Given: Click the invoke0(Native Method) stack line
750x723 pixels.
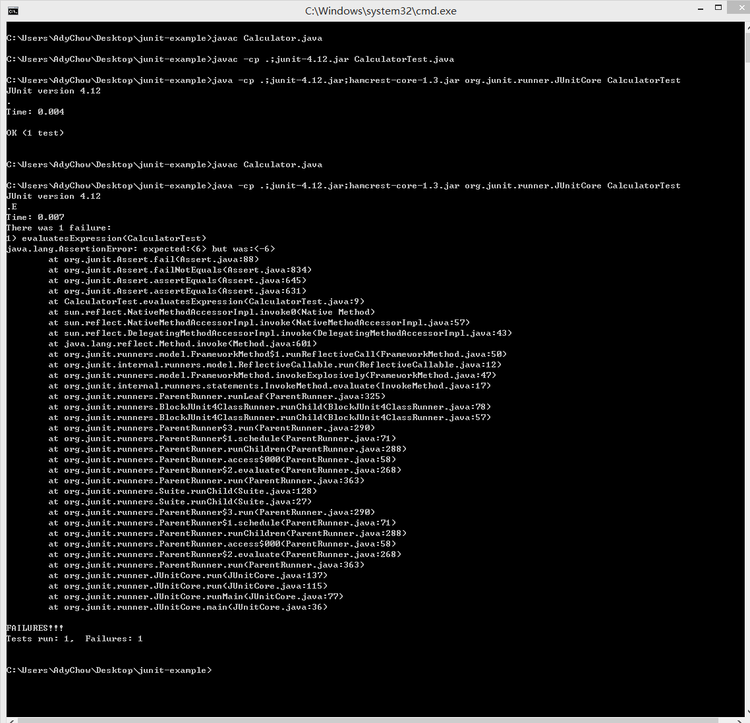Looking at the screenshot, I should coord(211,312).
